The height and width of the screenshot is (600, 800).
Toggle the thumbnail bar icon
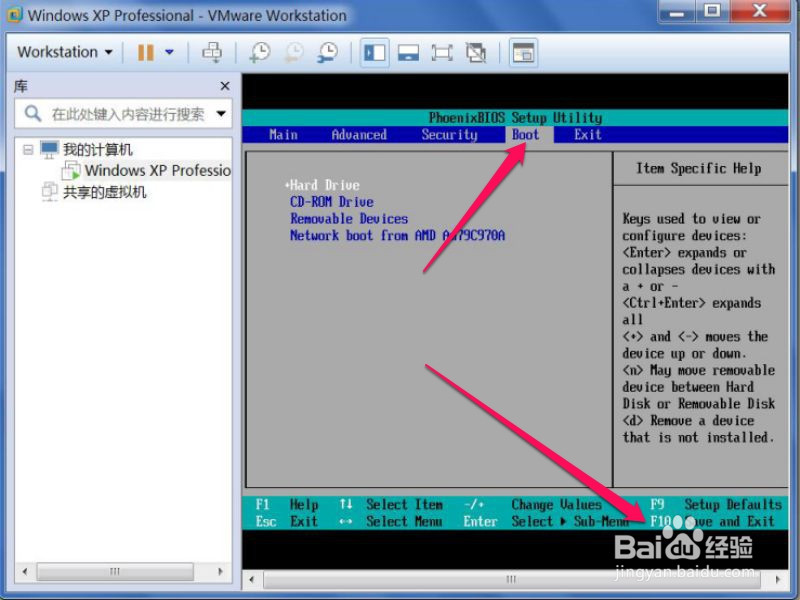click(408, 53)
